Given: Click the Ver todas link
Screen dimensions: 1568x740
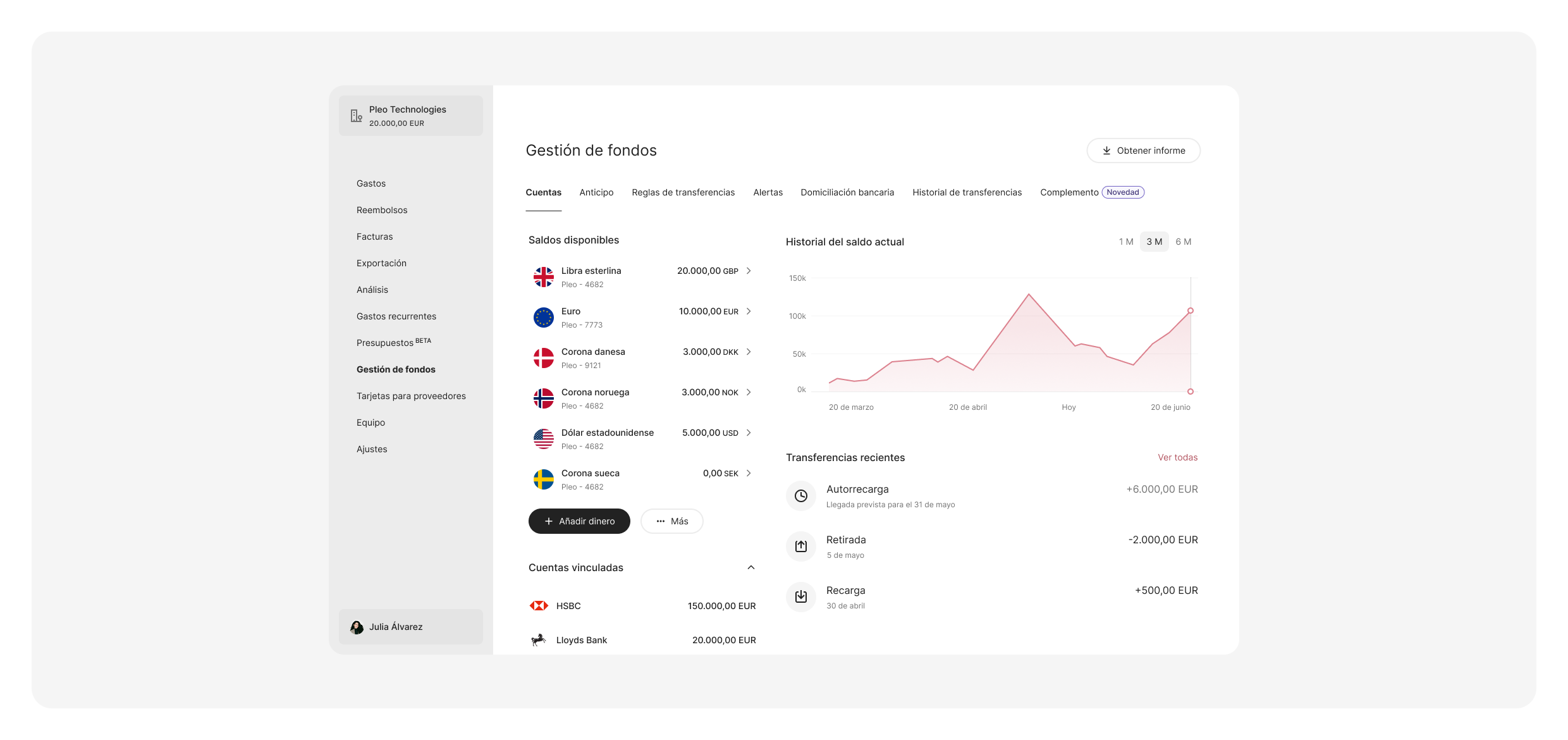Looking at the screenshot, I should 1177,457.
